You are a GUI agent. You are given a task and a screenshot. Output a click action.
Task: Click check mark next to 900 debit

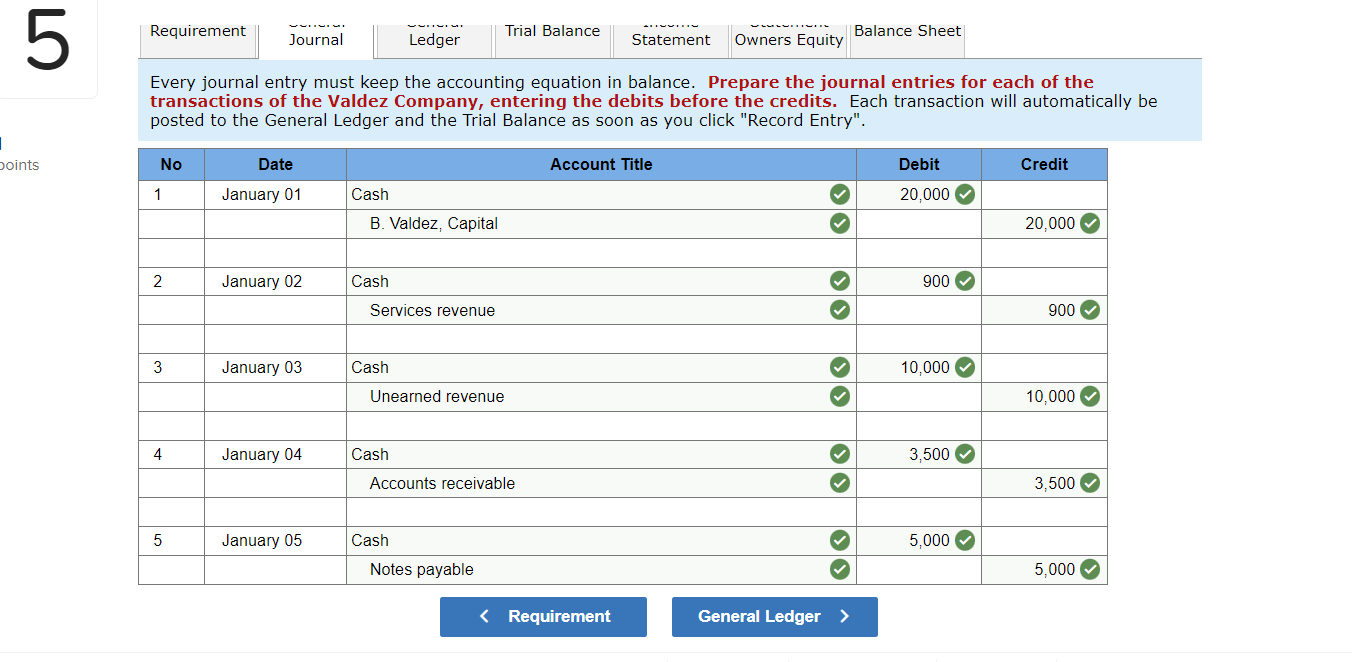(x=965, y=281)
